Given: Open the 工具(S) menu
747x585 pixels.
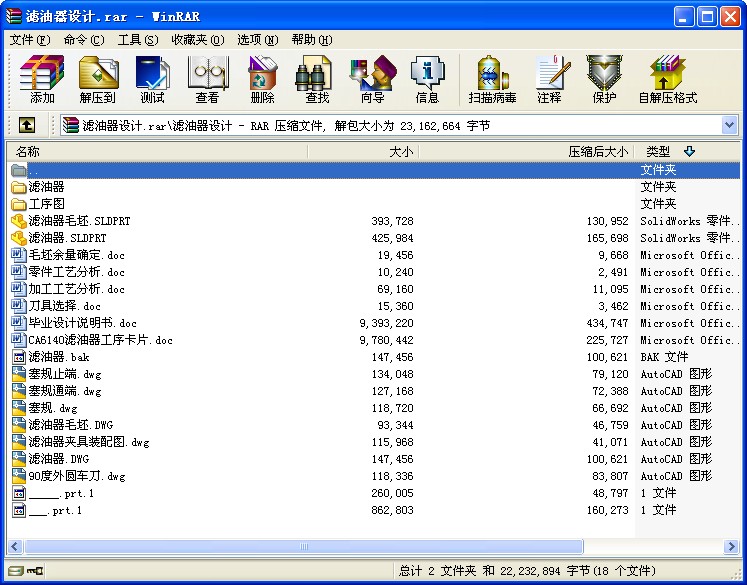Looking at the screenshot, I should 138,40.
